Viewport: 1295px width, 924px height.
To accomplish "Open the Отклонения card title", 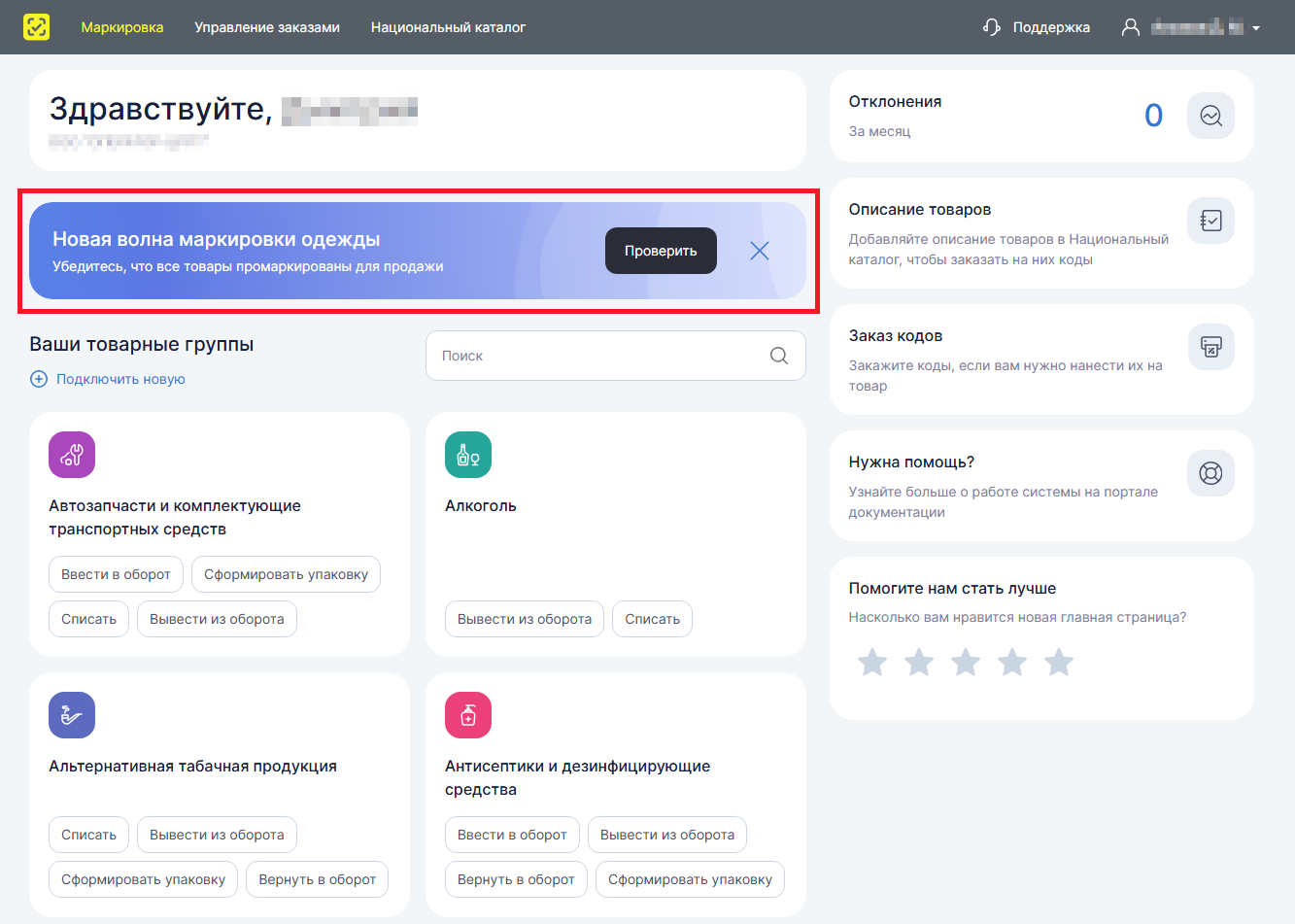I will 895,102.
